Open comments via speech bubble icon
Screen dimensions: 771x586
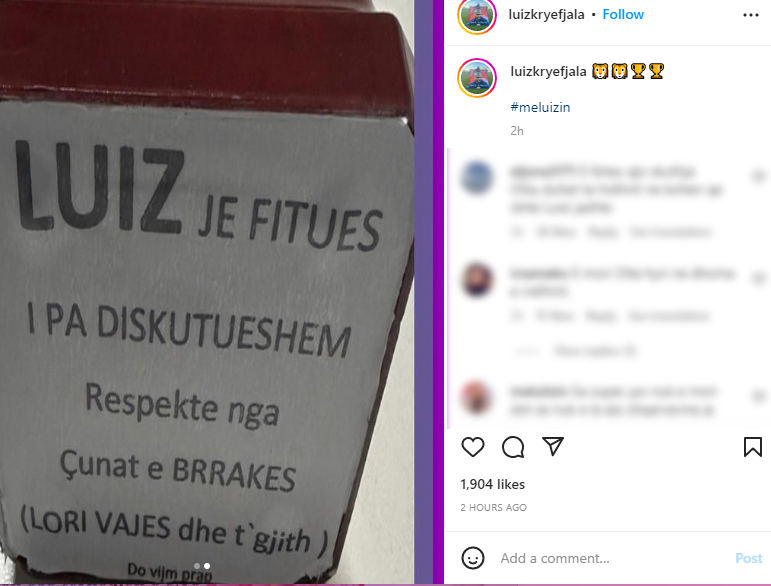click(x=513, y=447)
